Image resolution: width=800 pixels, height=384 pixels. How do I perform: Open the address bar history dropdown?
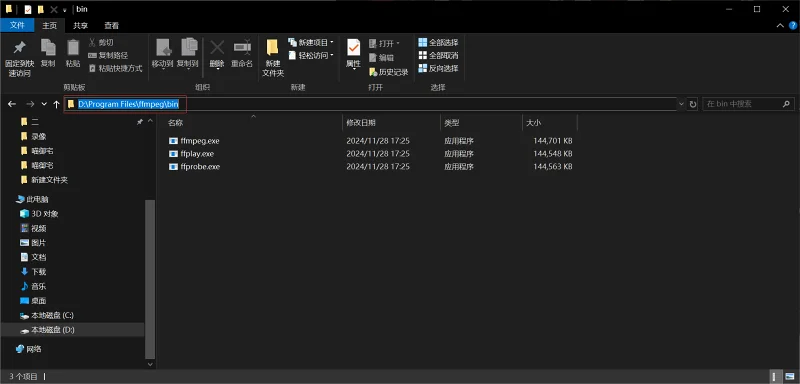pyautogui.click(x=682, y=104)
